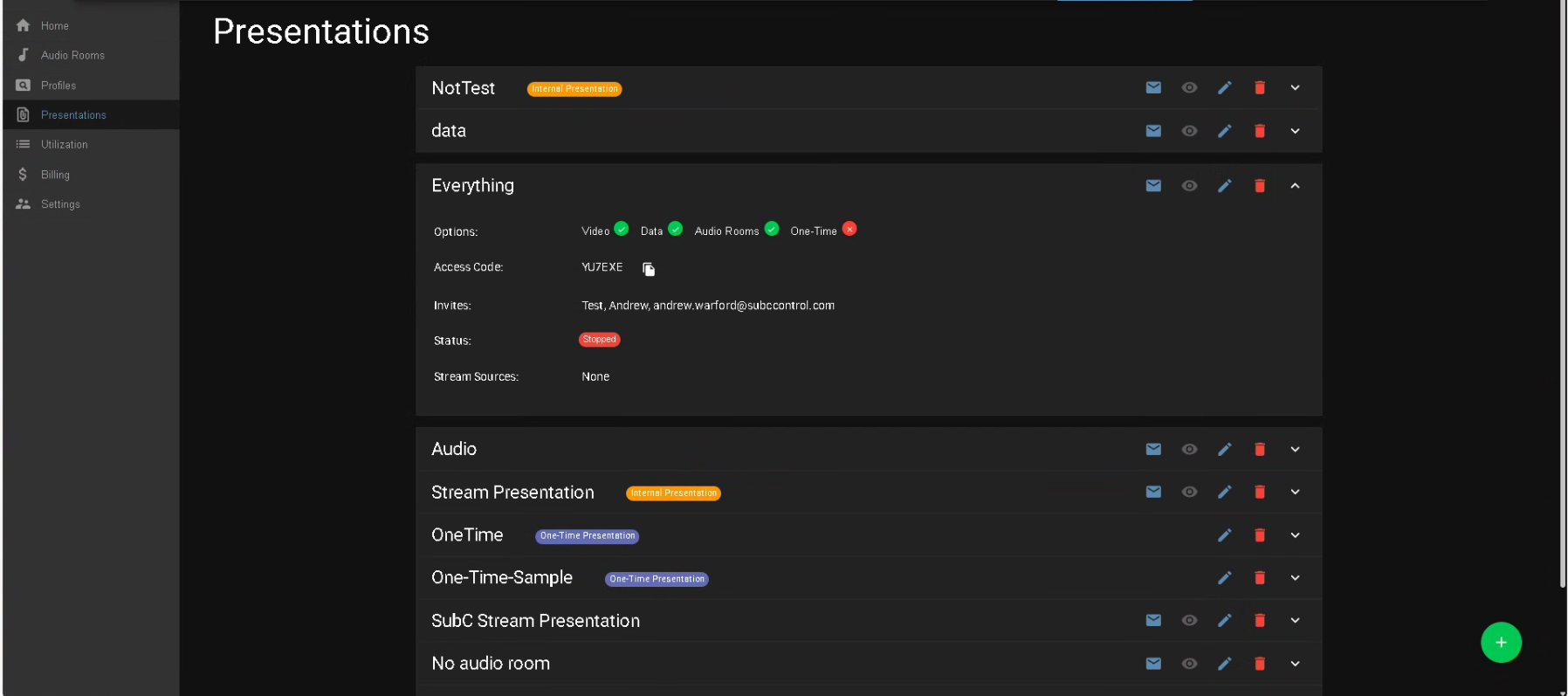Image resolution: width=1568 pixels, height=696 pixels.
Task: Open the Settings page link
Action: (x=60, y=204)
